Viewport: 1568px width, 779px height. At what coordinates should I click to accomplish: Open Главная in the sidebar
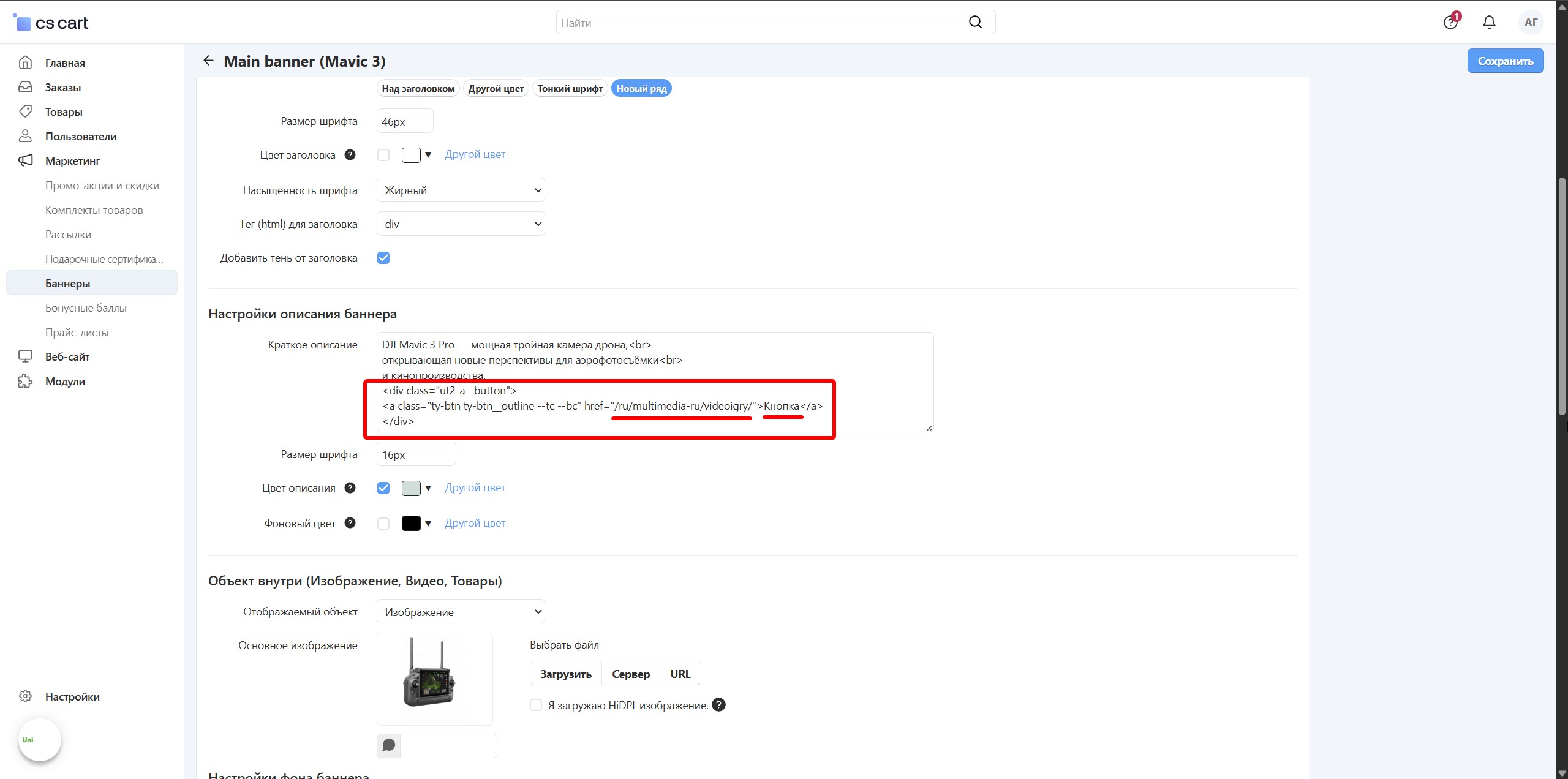[x=65, y=62]
